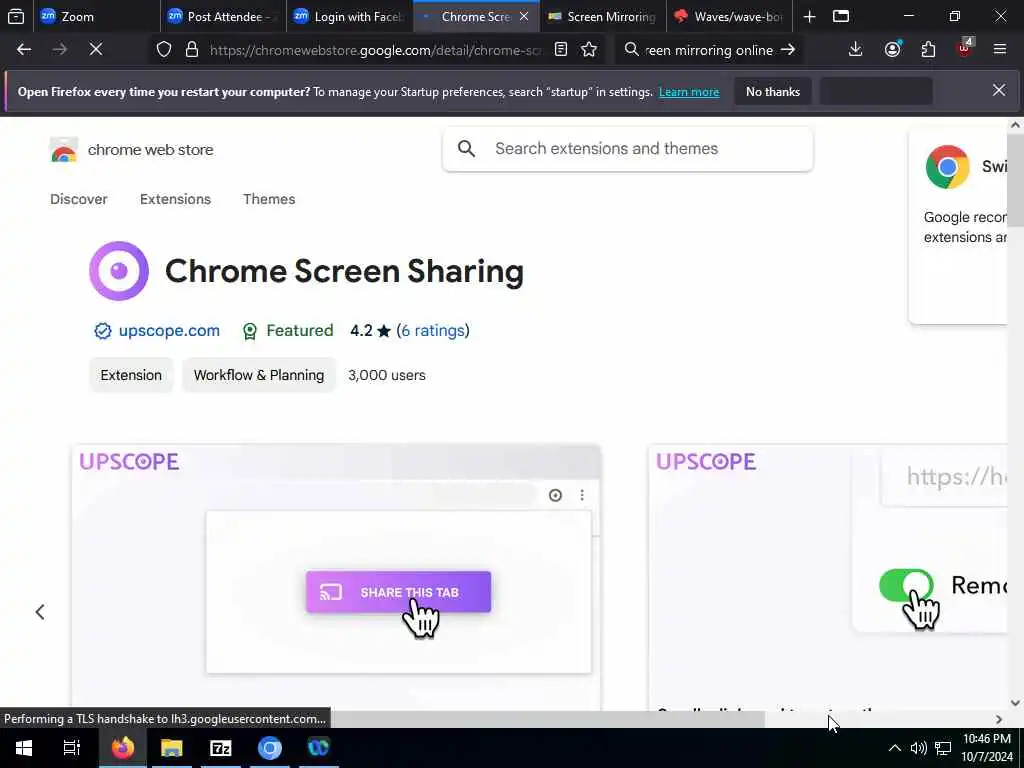Close the Chrome Screen Sharing tab
Screen dimensions: 1024x768
pyautogui.click(x=524, y=16)
